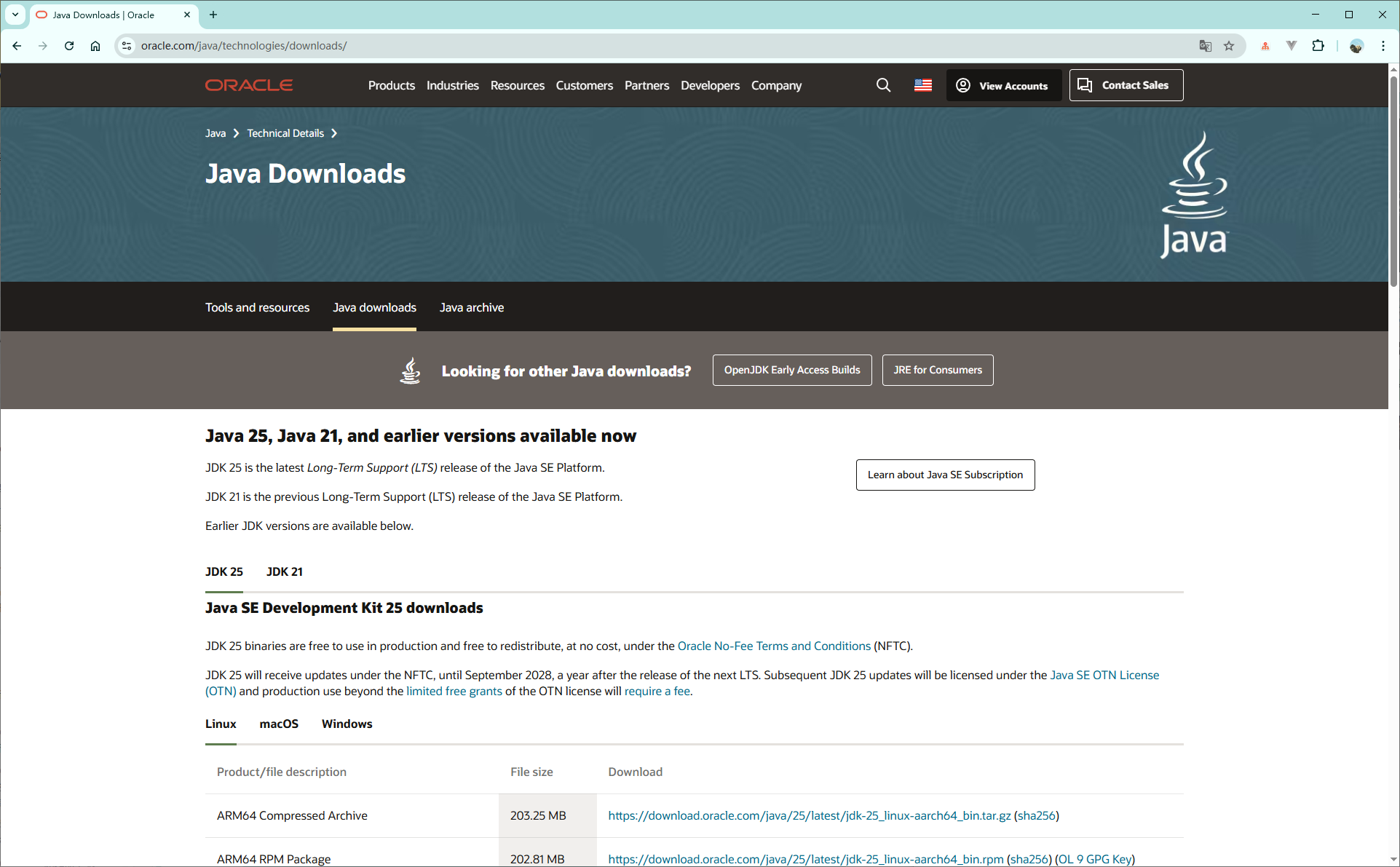The image size is (1400, 867).
Task: Open the Chrome three-dot menu
Action: (1383, 45)
